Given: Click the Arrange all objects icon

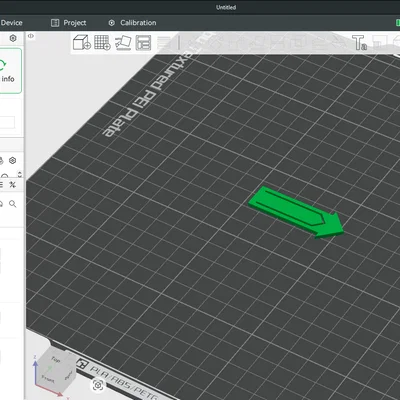Looking at the screenshot, I should [x=143, y=43].
